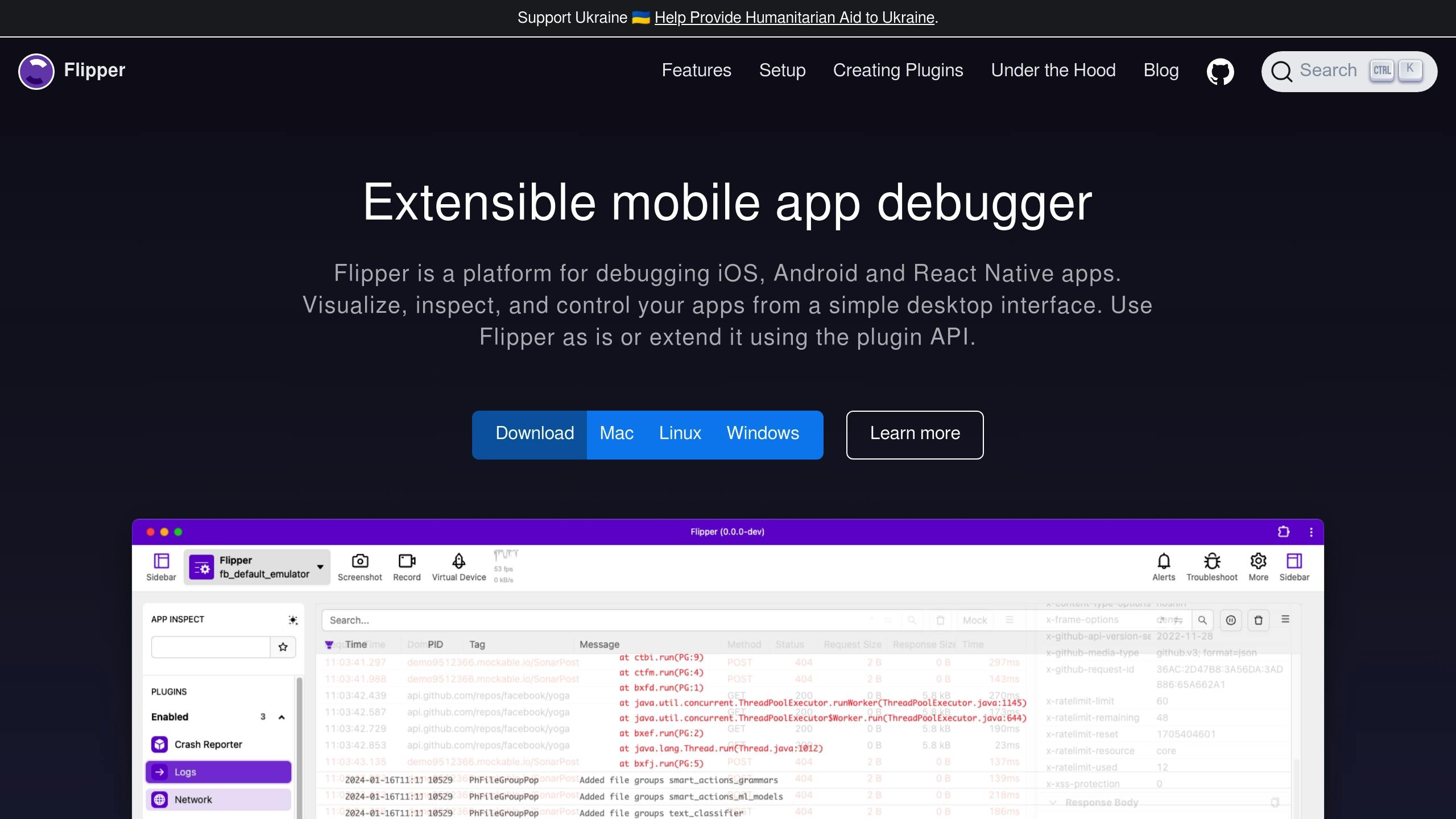
Task: Click the Record video icon
Action: coord(407,561)
